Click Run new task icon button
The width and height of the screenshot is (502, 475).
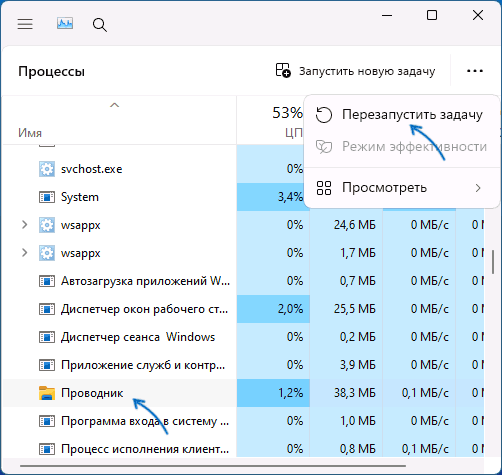[355, 71]
